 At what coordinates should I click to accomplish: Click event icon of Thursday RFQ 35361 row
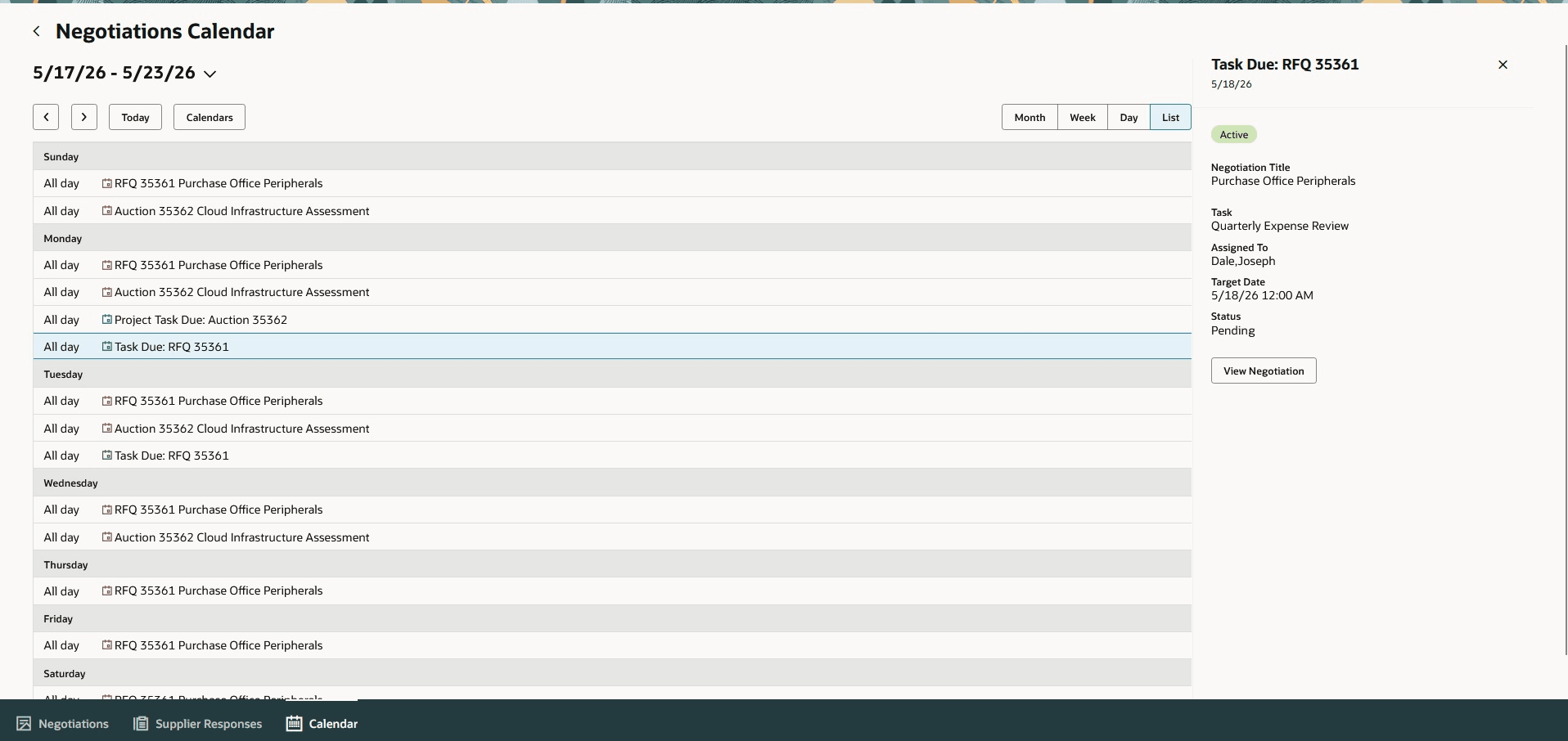[106, 591]
